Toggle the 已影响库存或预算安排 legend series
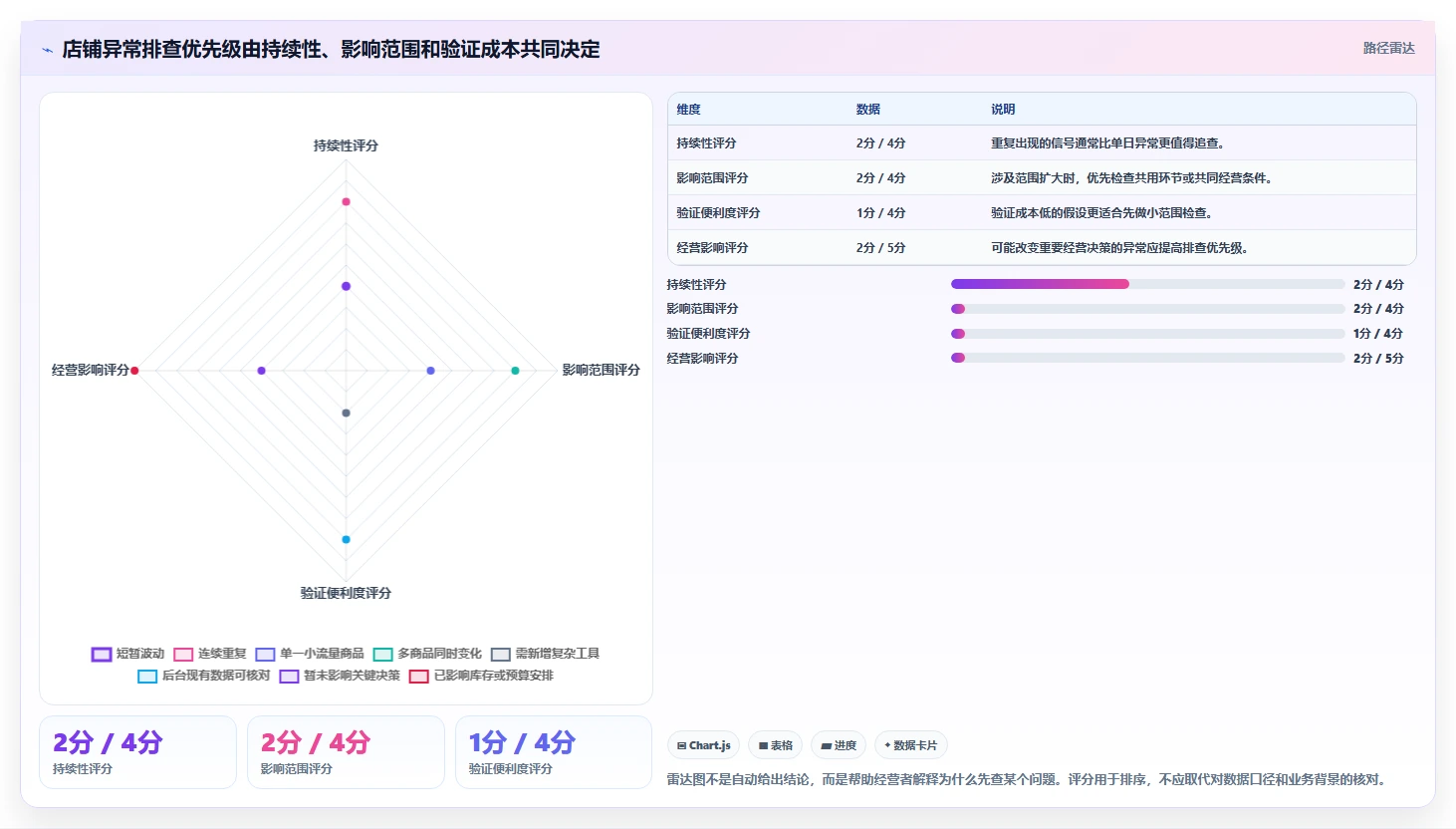Screen dimensions: 1456x829 (481, 676)
